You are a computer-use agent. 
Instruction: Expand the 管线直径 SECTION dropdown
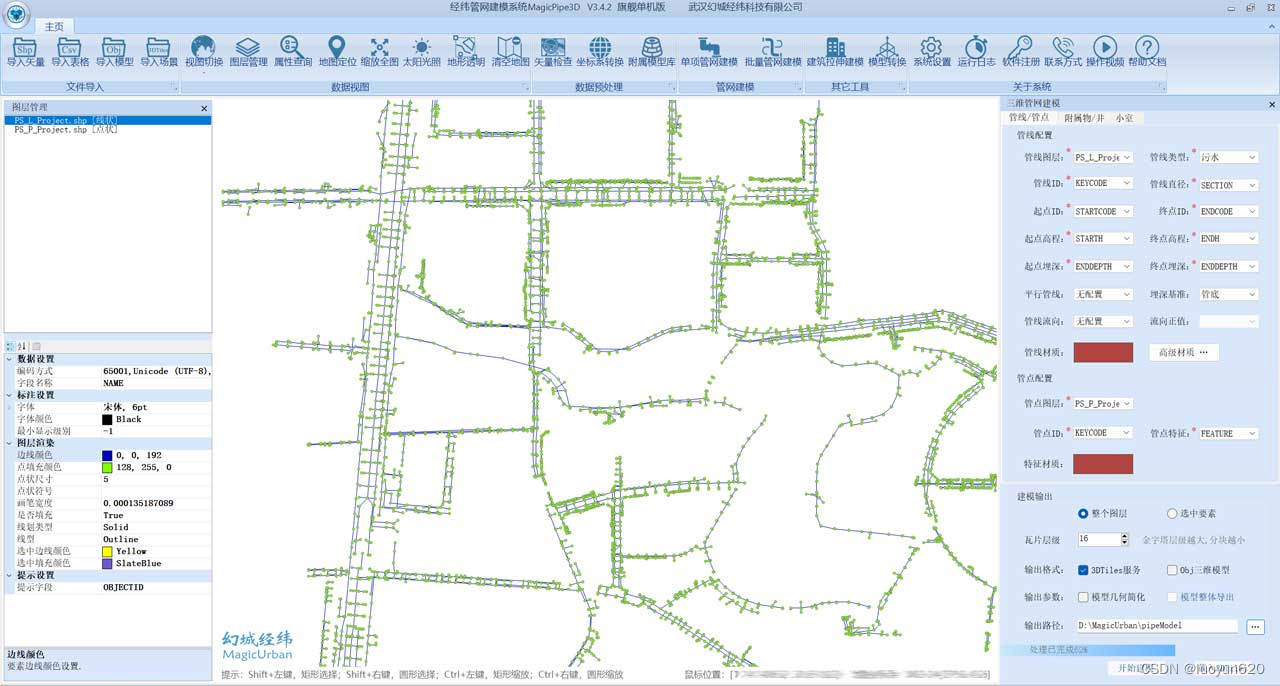1229,185
